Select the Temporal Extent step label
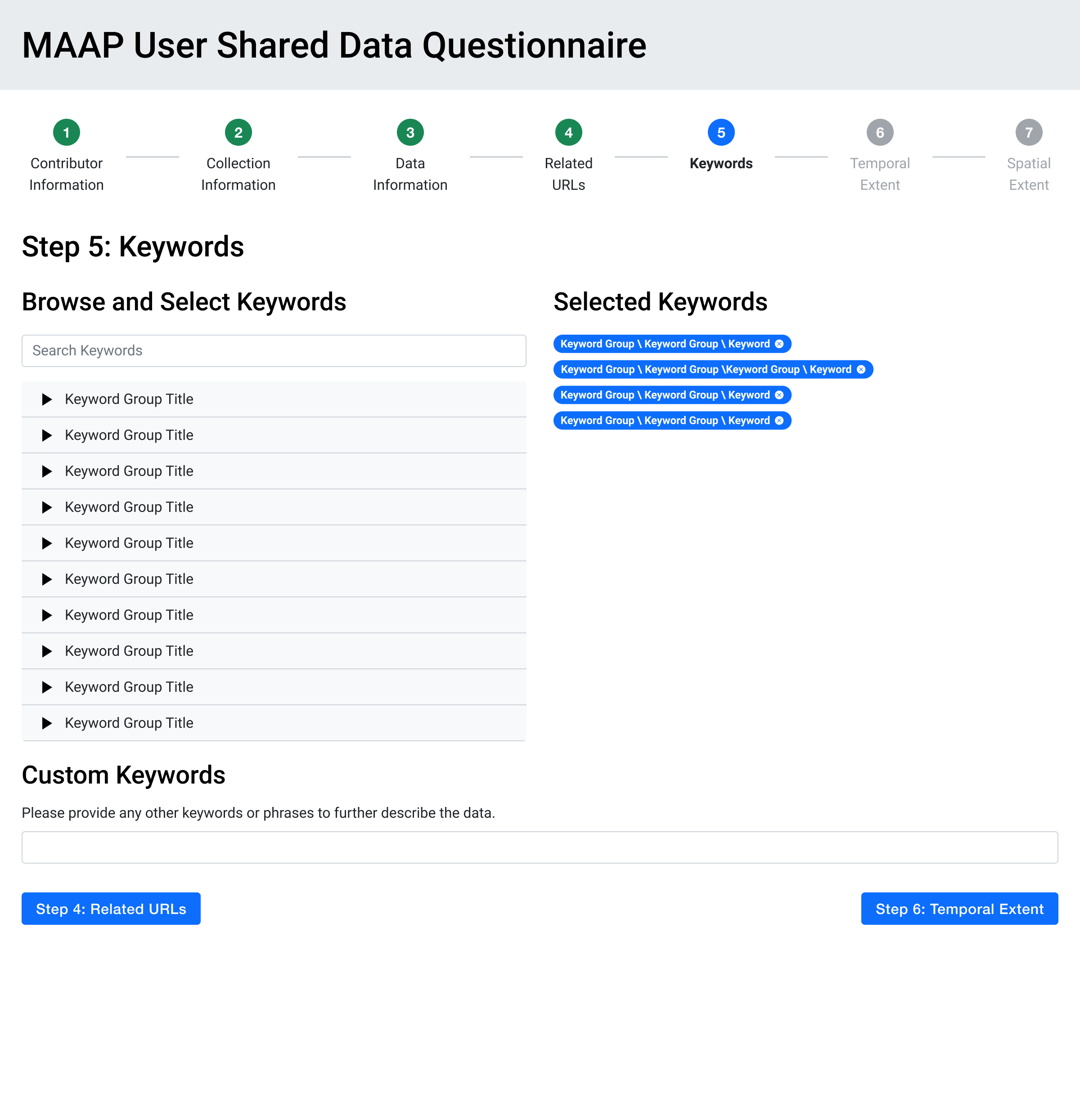 point(880,174)
